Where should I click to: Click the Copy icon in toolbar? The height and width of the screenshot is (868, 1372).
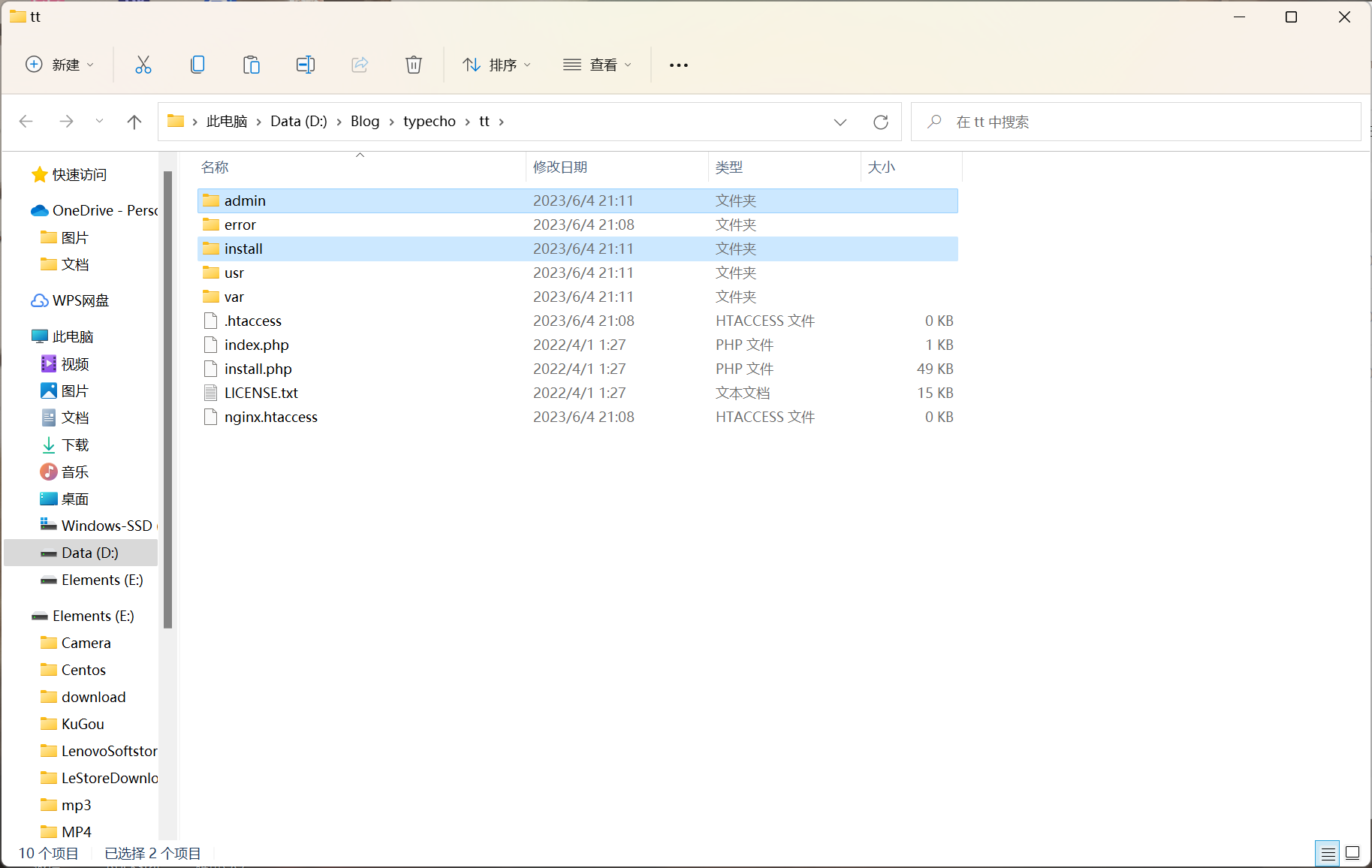(x=198, y=65)
